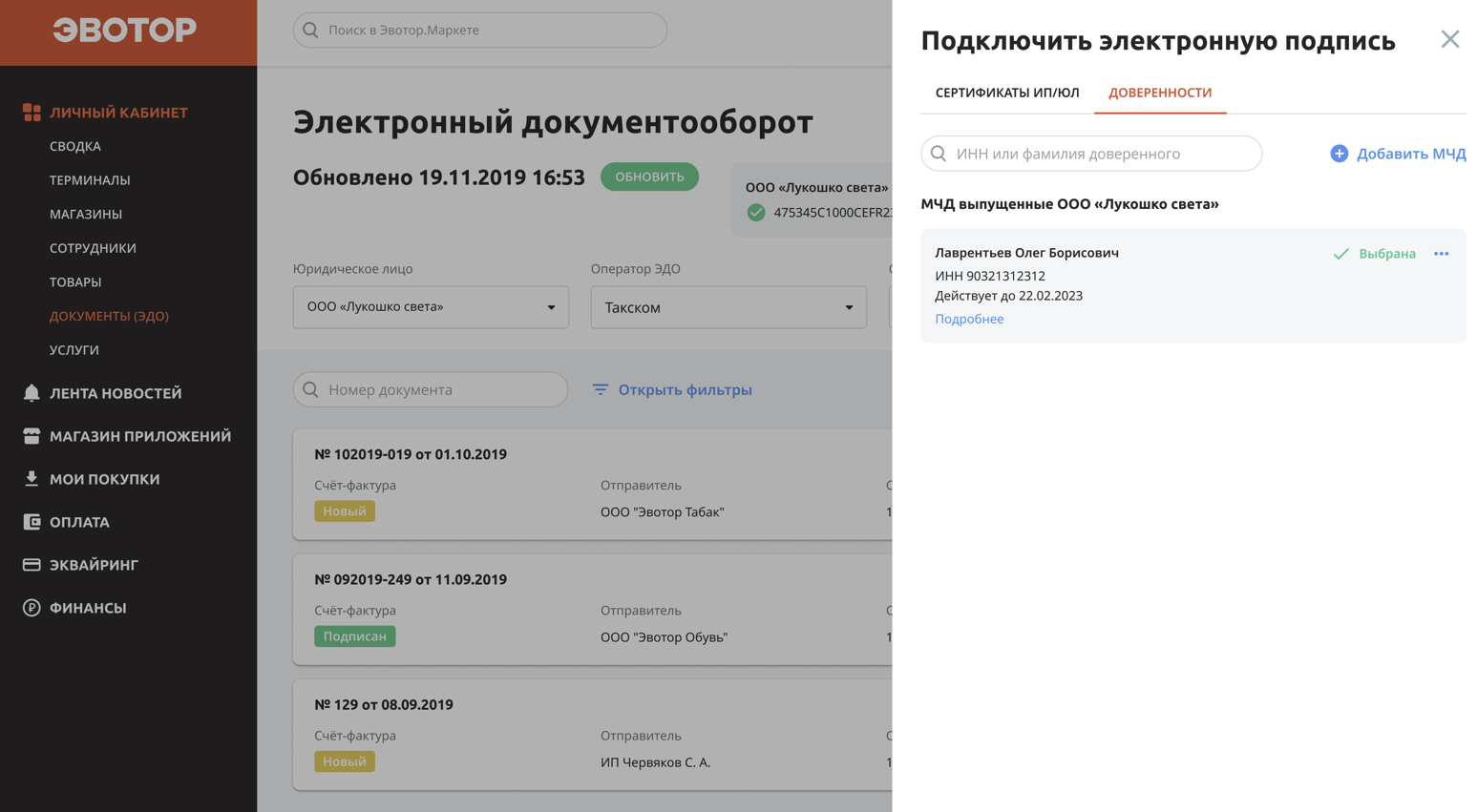Image resolution: width=1477 pixels, height=812 pixels.
Task: Open document № 129 от 08.09.2019
Action: coord(384,704)
